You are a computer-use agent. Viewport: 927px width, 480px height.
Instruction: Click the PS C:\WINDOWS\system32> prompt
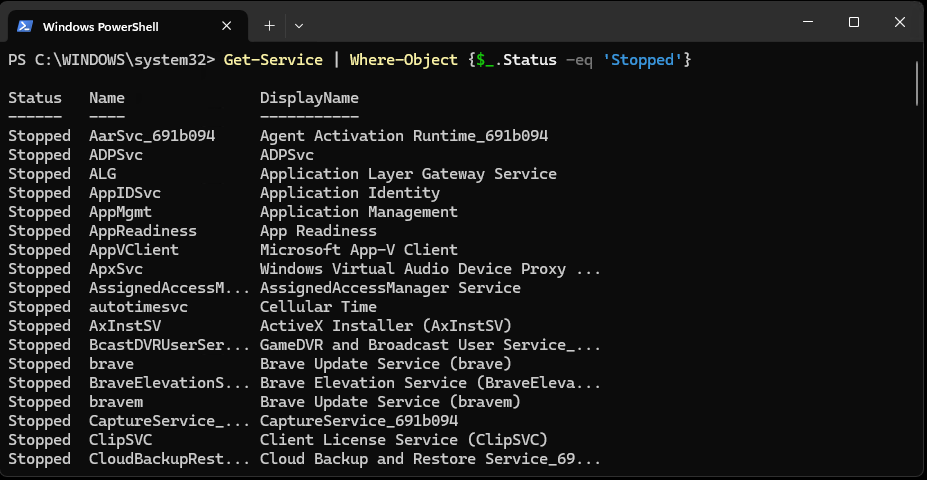coord(112,60)
